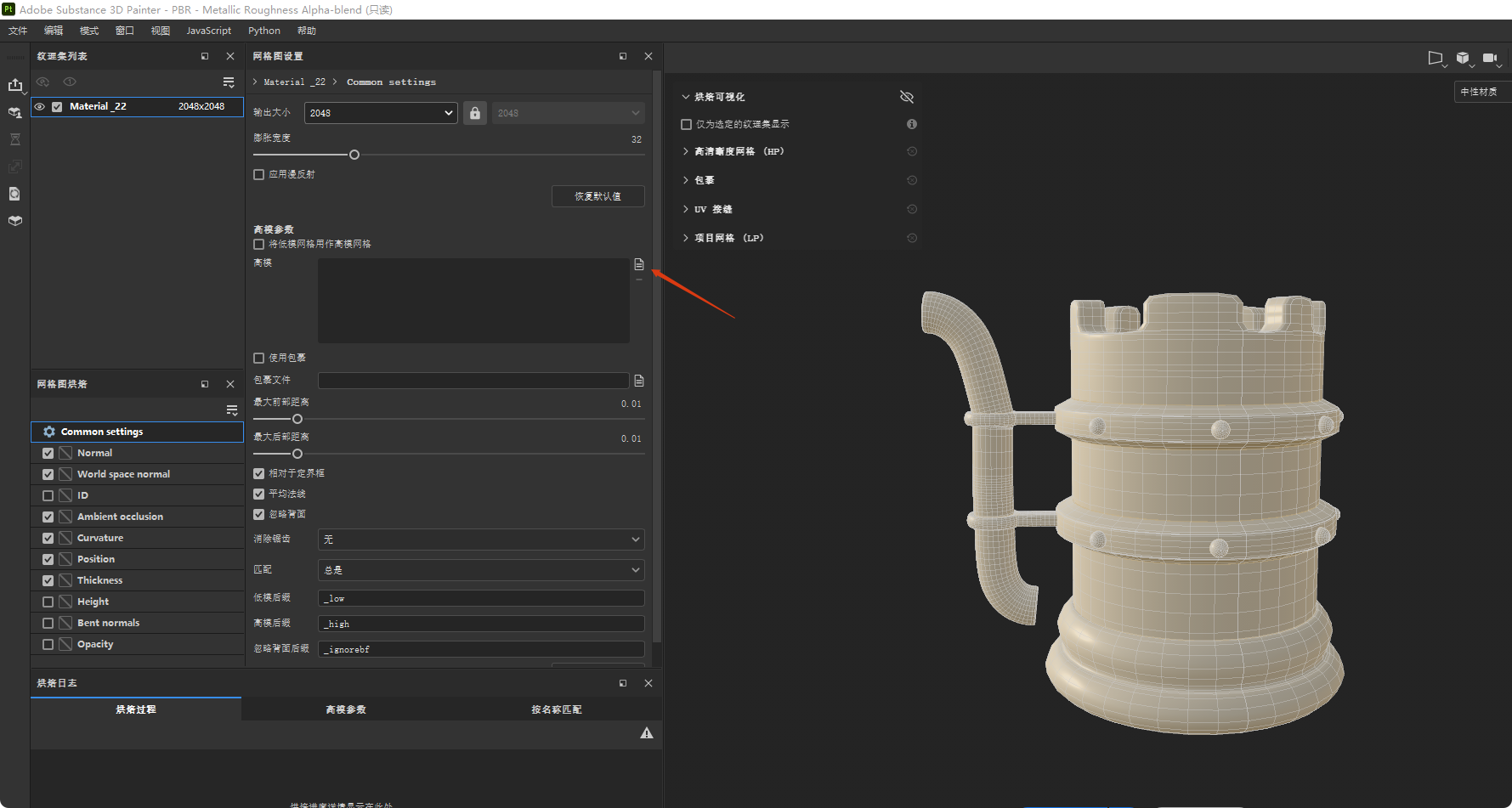1512x808 pixels.
Task: Click the info icon next to 仅为选定的纹理集显示
Action: click(912, 124)
